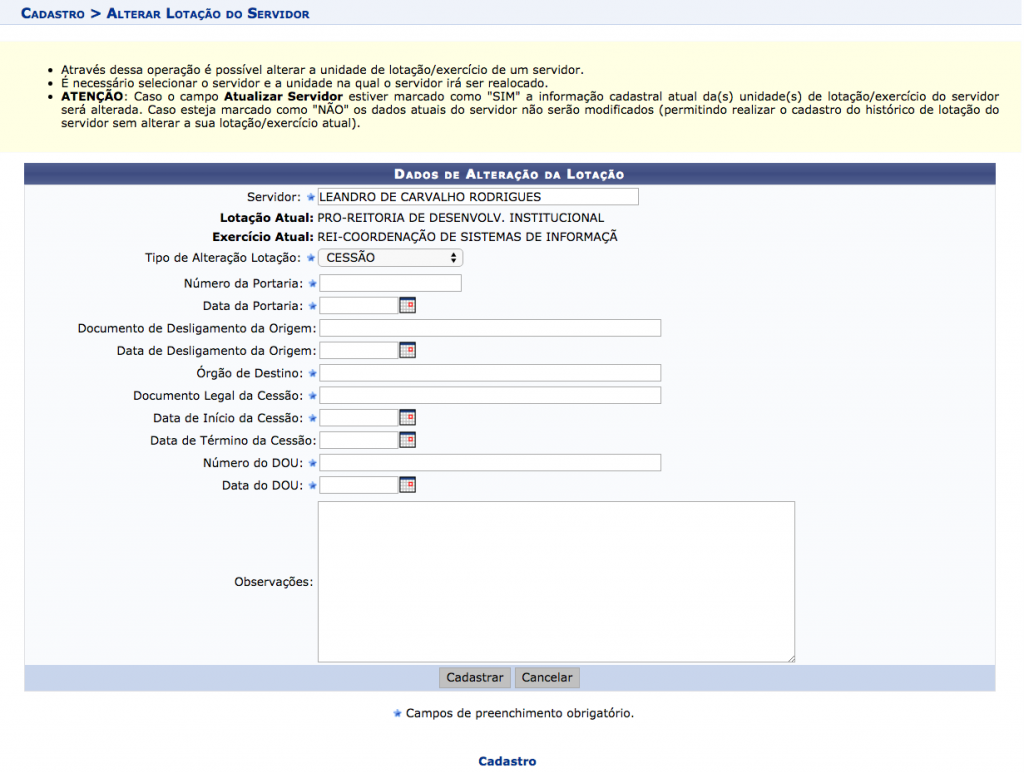The height and width of the screenshot is (773, 1024).
Task: Focus the Órgão de Destino field
Action: click(490, 373)
